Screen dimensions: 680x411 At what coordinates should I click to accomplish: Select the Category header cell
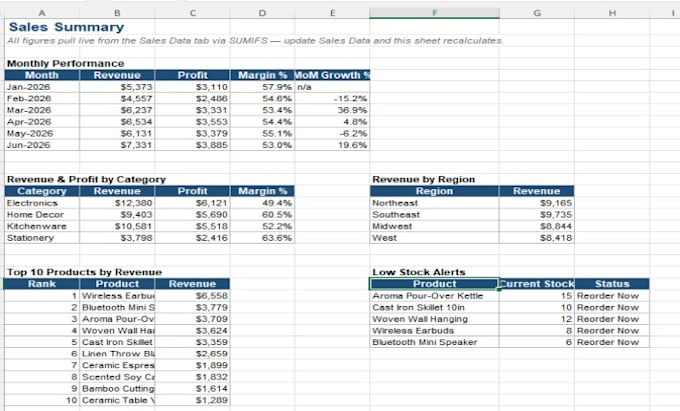[42, 191]
